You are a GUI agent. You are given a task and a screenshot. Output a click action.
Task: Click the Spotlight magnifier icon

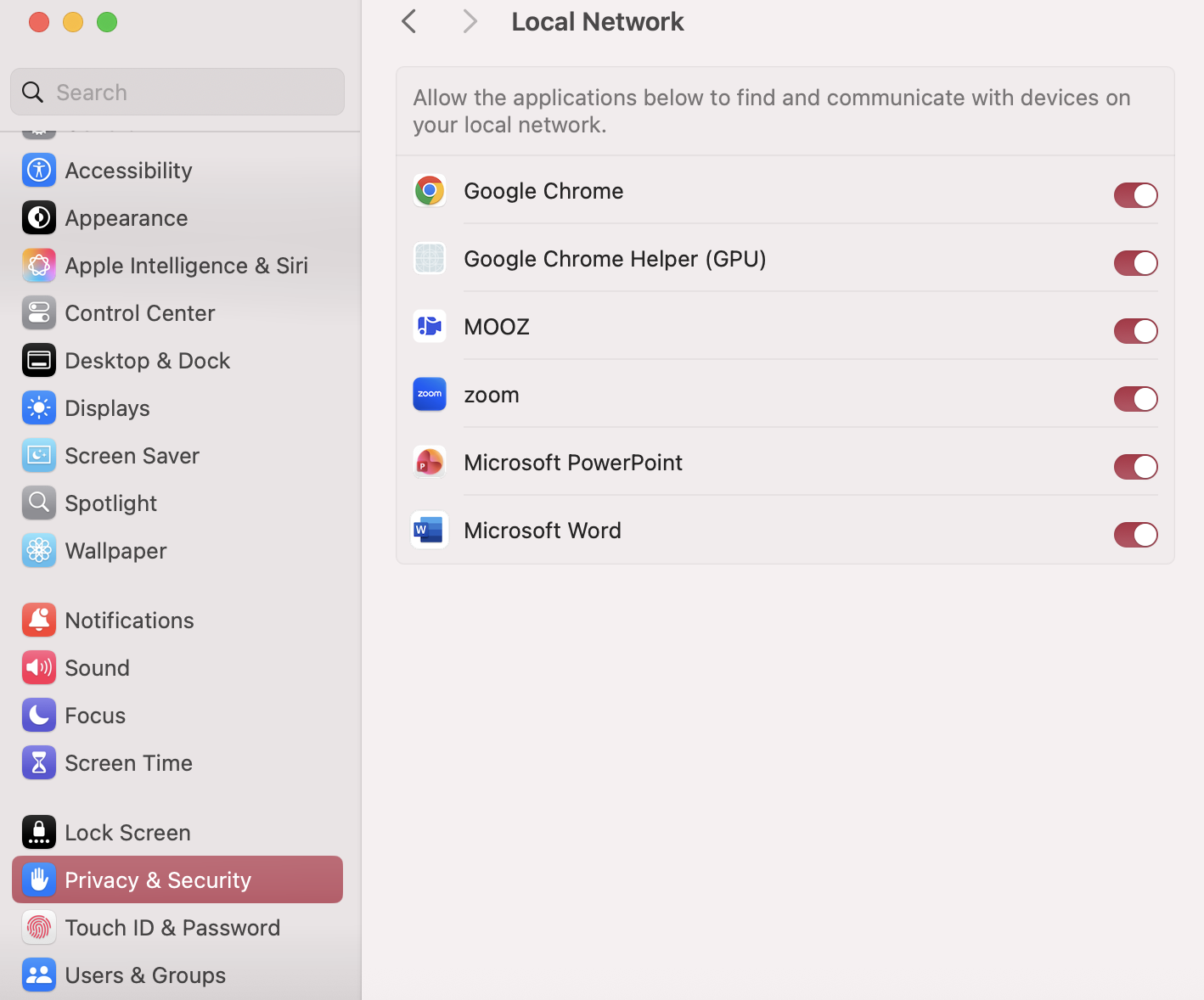tap(39, 503)
